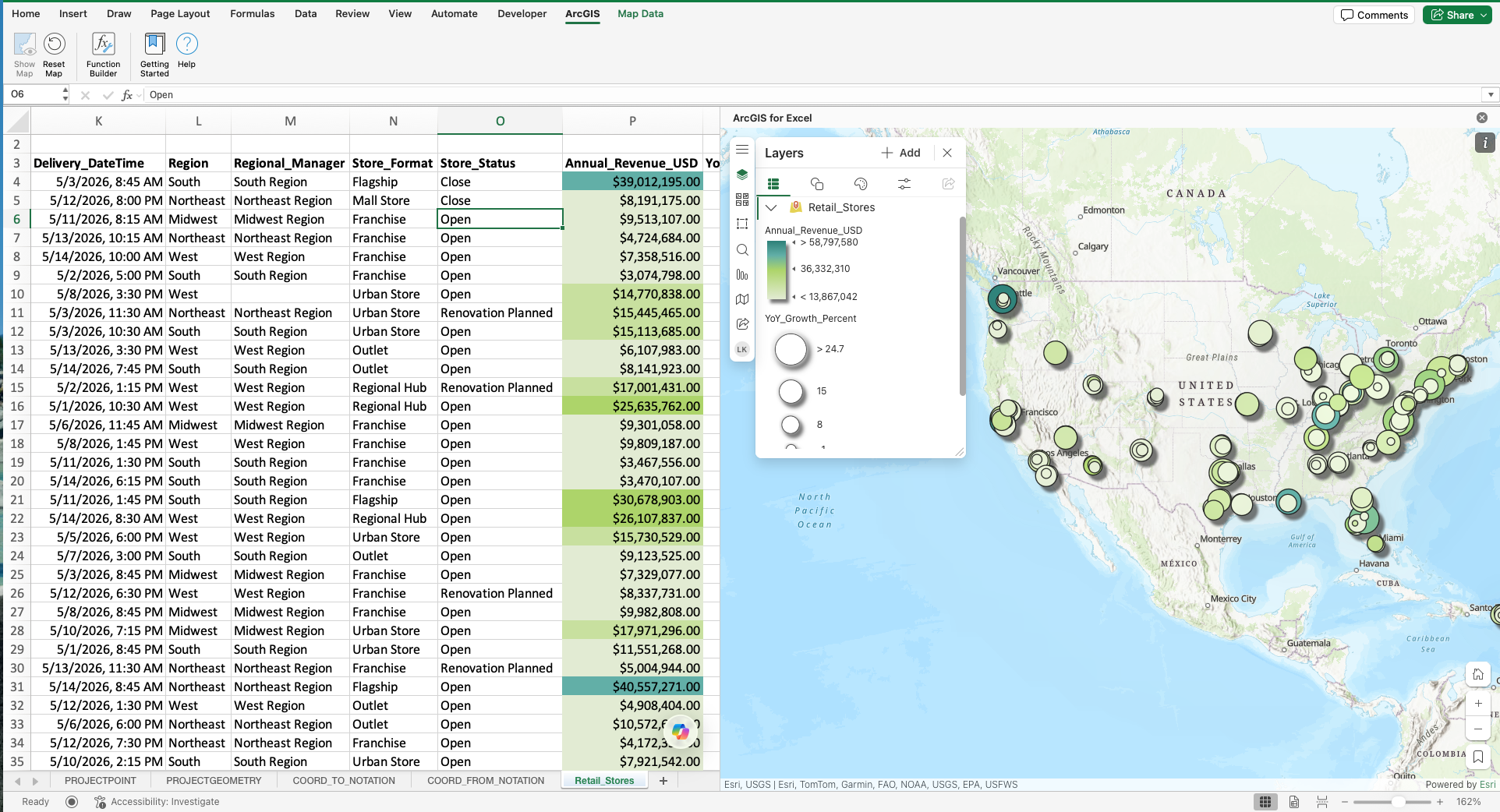Switch to Page Layout view icon
Image resolution: width=1500 pixels, height=812 pixels.
click(1294, 802)
